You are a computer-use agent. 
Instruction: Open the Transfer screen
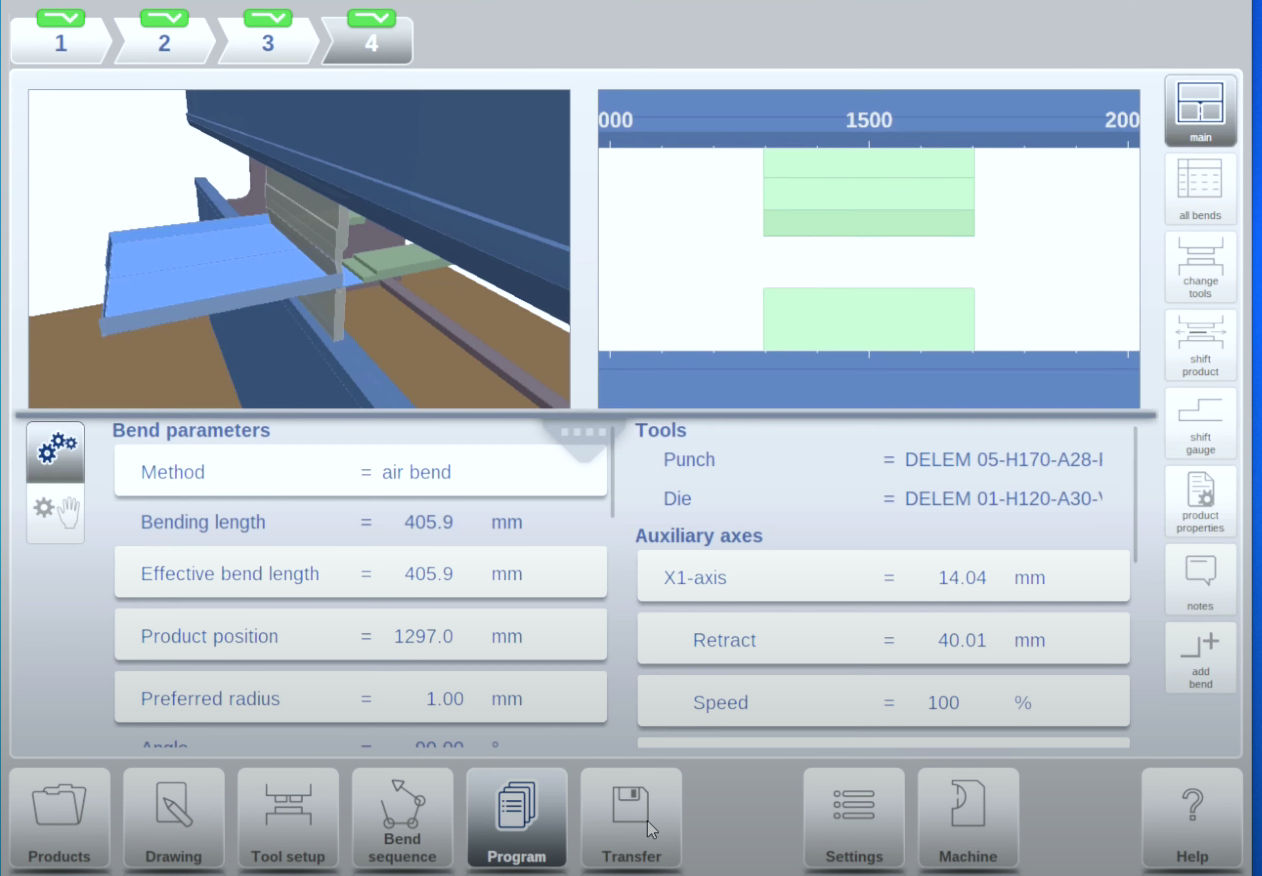[631, 817]
